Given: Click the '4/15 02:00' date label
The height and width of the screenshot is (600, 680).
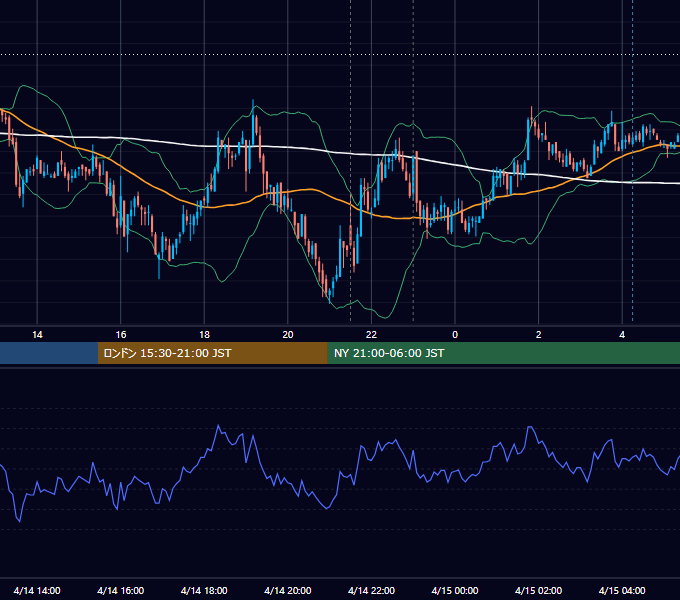Looking at the screenshot, I should click(x=538, y=590).
